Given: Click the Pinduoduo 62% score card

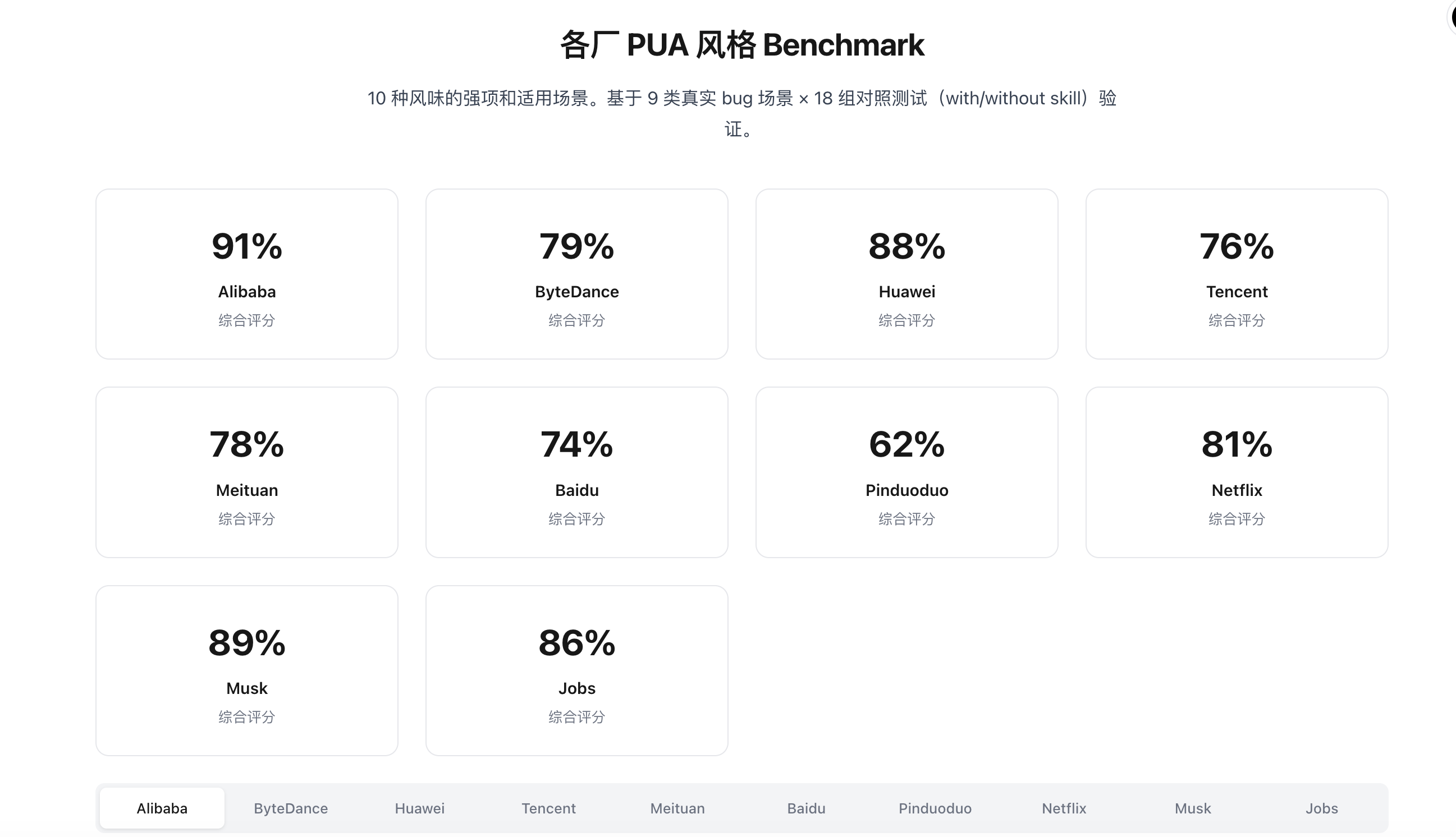Looking at the screenshot, I should click(906, 472).
